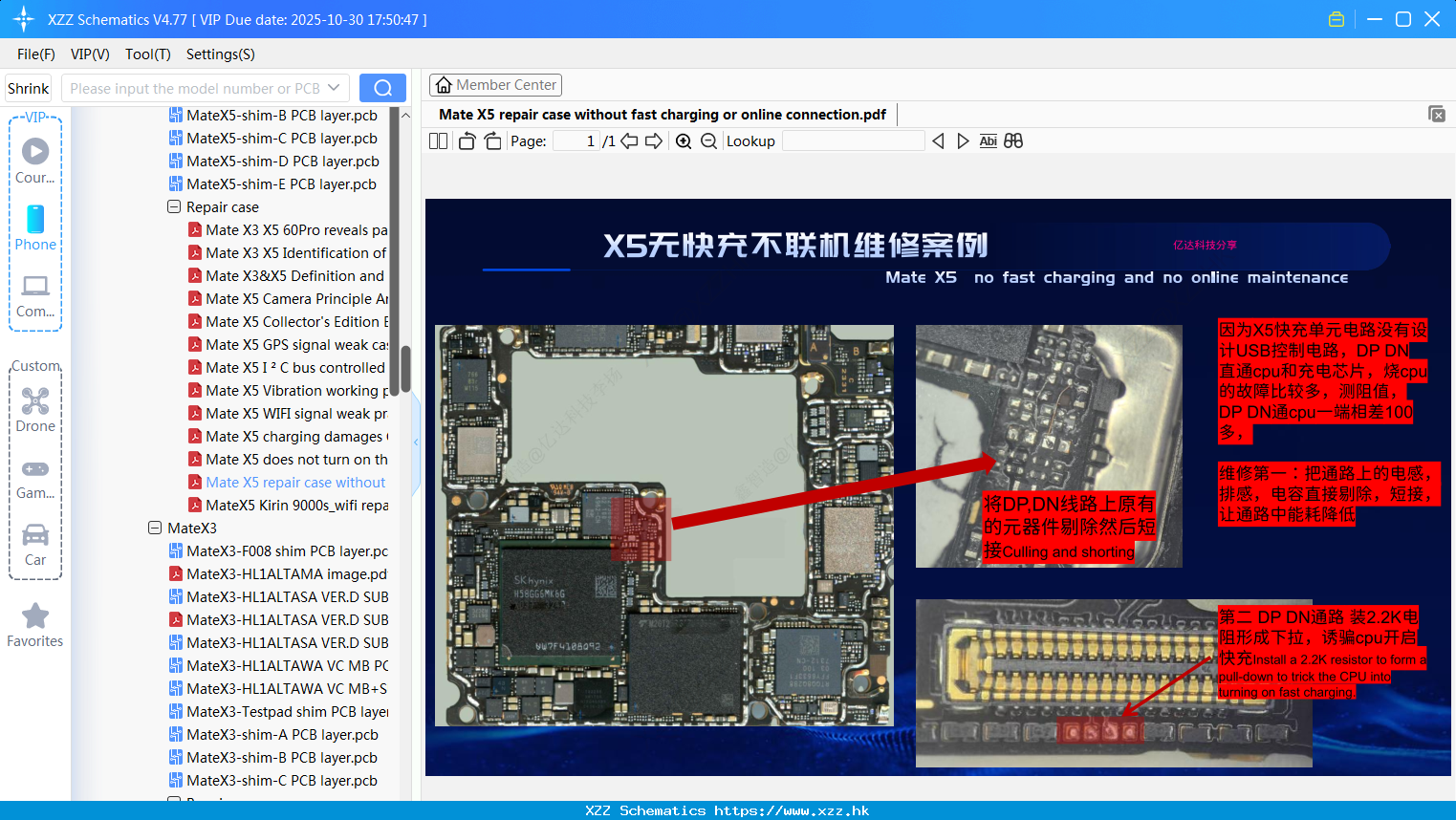Click the detach window icon at top right of document
This screenshot has height=820, width=1456.
[x=1436, y=114]
